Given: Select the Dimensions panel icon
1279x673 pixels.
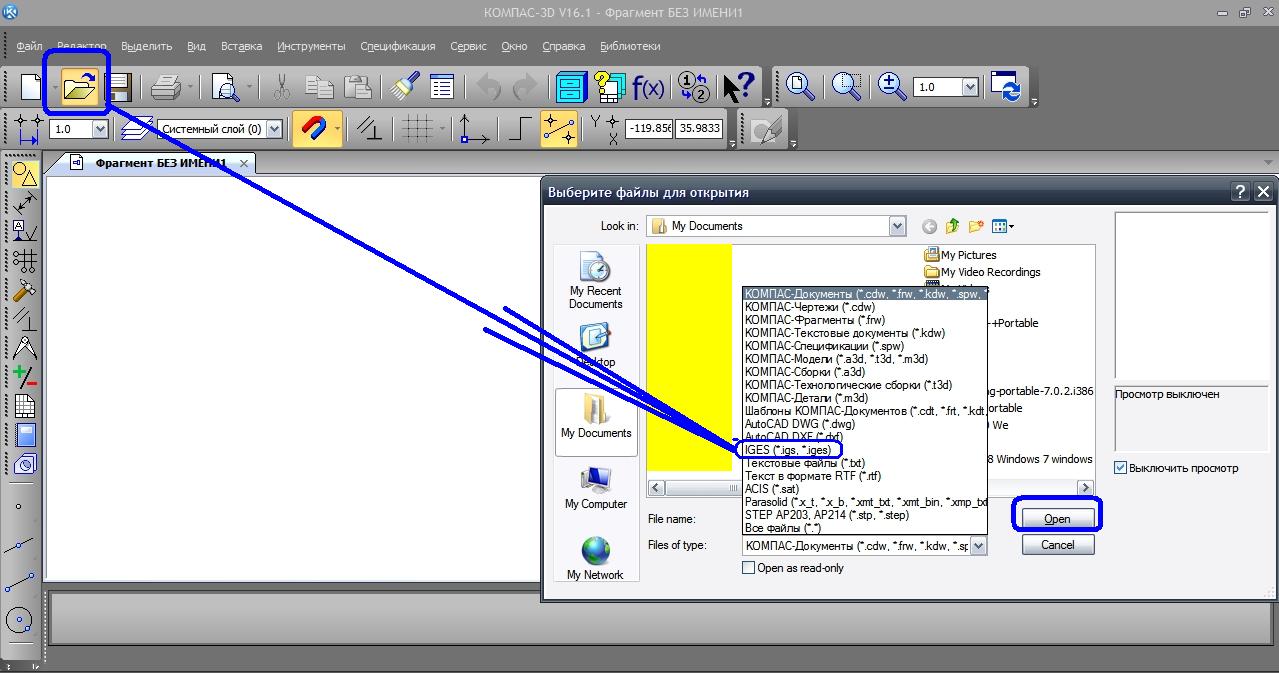Looking at the screenshot, I should pyautogui.click(x=24, y=203).
